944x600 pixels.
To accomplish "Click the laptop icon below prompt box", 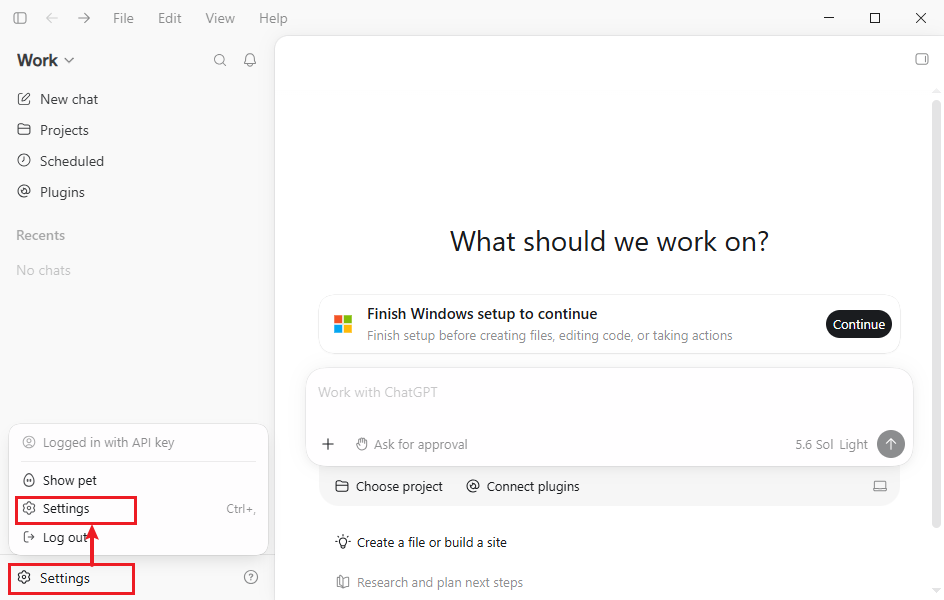I will tap(880, 486).
